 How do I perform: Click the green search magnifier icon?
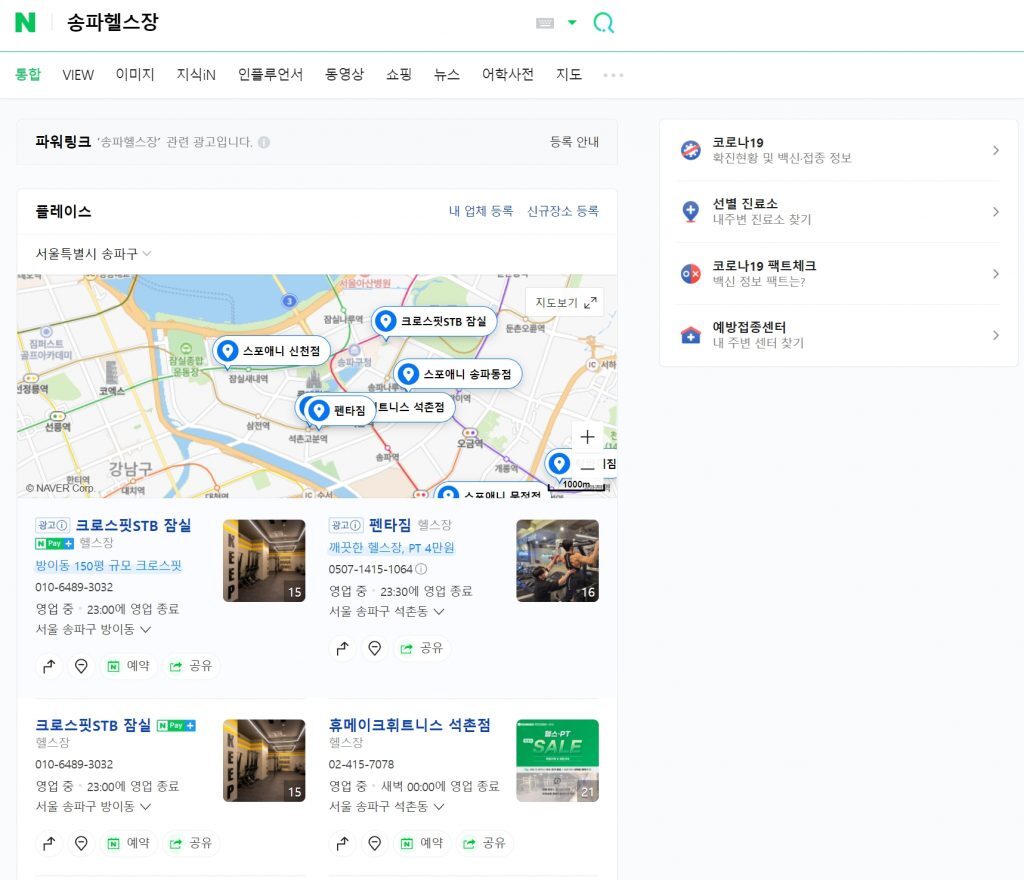click(x=603, y=23)
